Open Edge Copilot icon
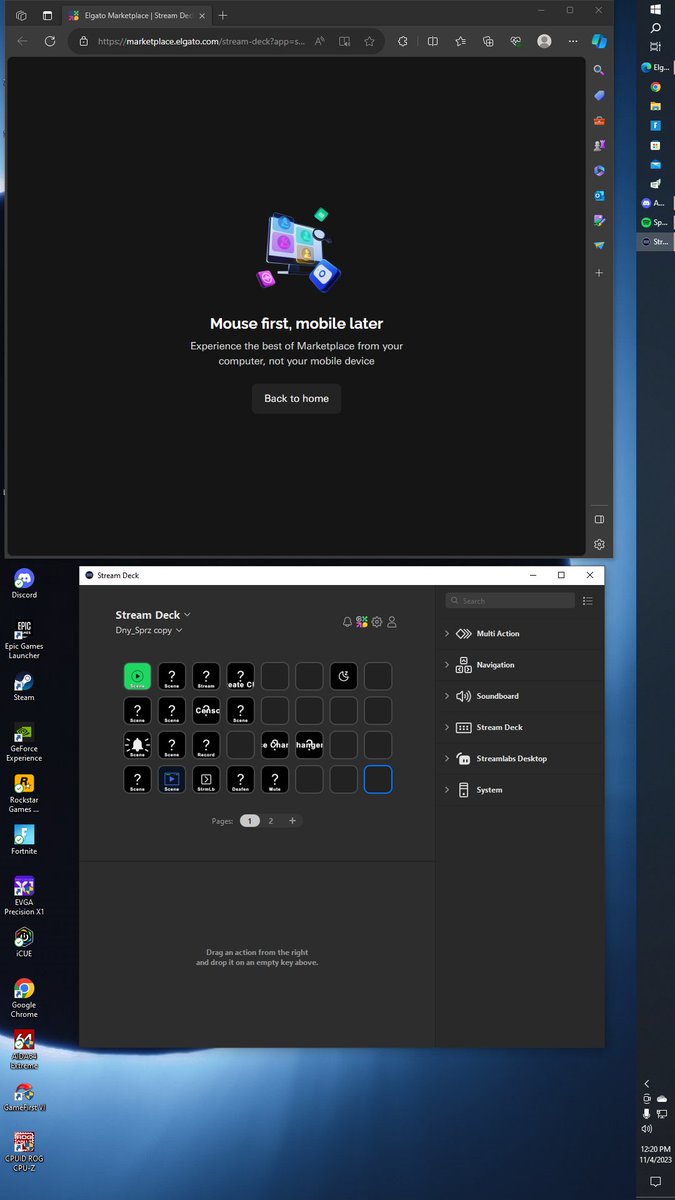This screenshot has width=675, height=1200. click(598, 41)
